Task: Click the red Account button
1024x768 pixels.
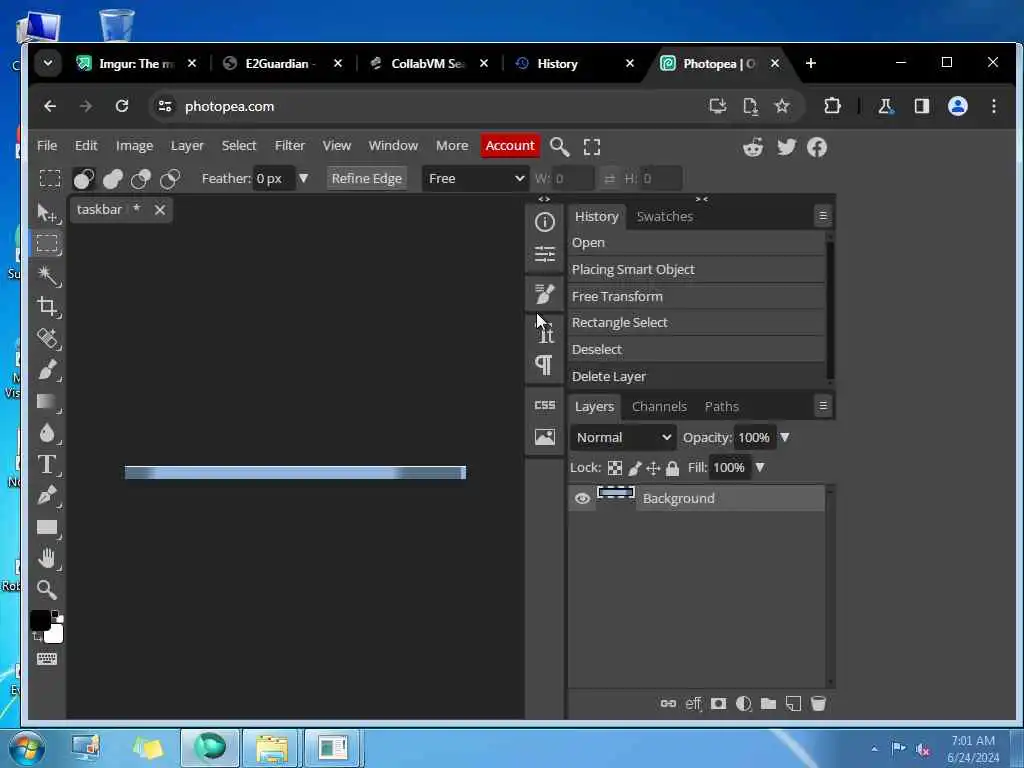Action: coord(510,146)
